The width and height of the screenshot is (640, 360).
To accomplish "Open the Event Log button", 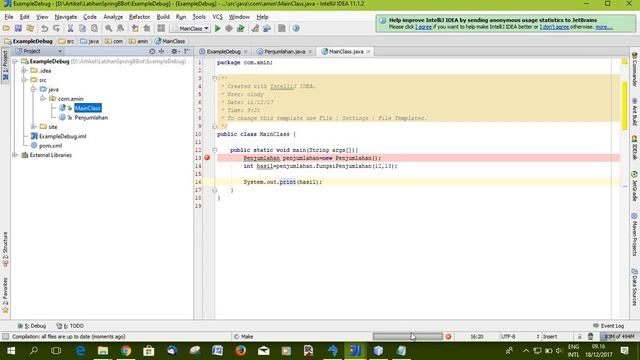I will click(x=608, y=326).
